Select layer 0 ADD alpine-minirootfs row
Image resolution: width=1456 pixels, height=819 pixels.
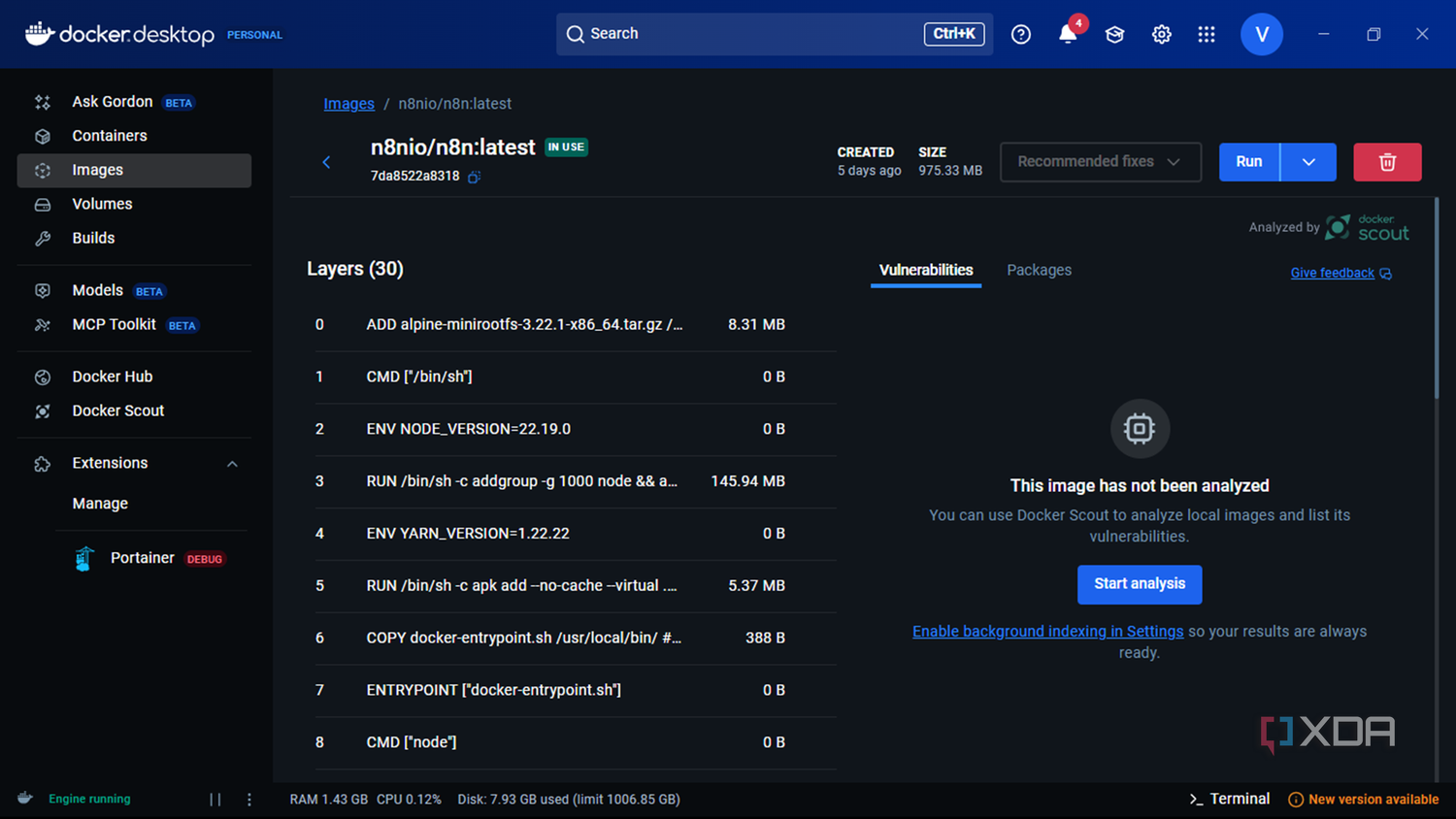click(575, 325)
